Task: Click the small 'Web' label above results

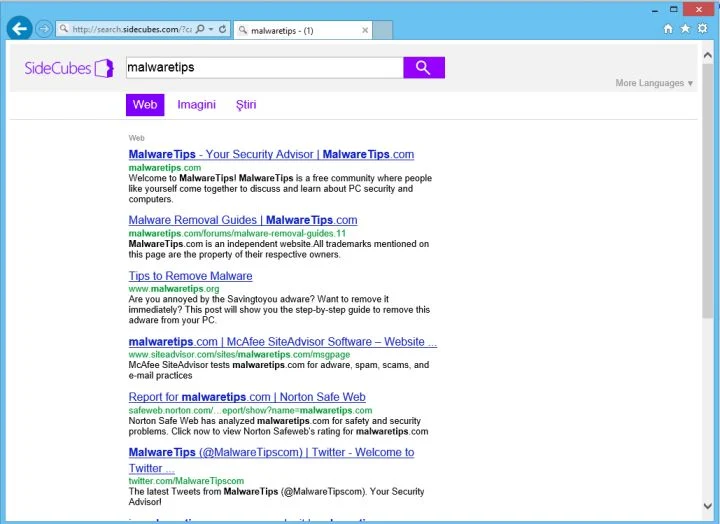Action: click(136, 138)
